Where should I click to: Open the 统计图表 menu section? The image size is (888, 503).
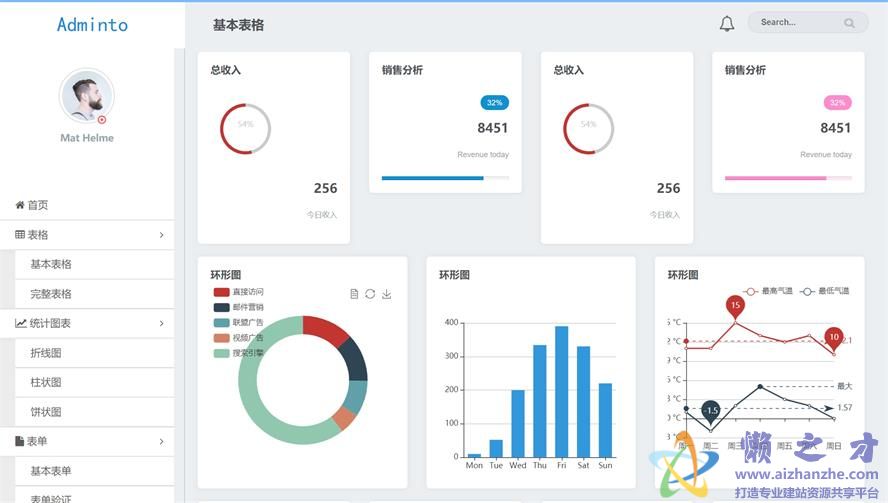click(87, 323)
